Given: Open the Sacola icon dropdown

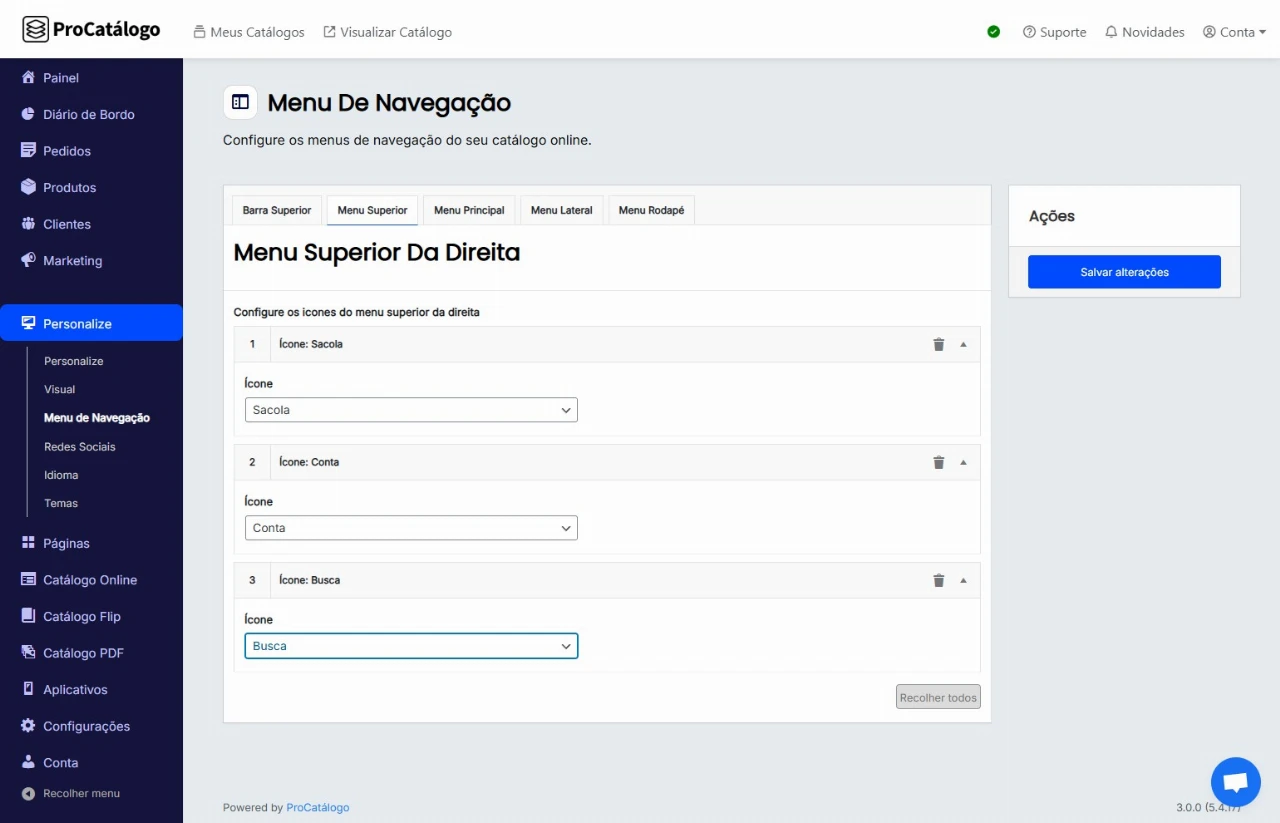Looking at the screenshot, I should pyautogui.click(x=411, y=410).
